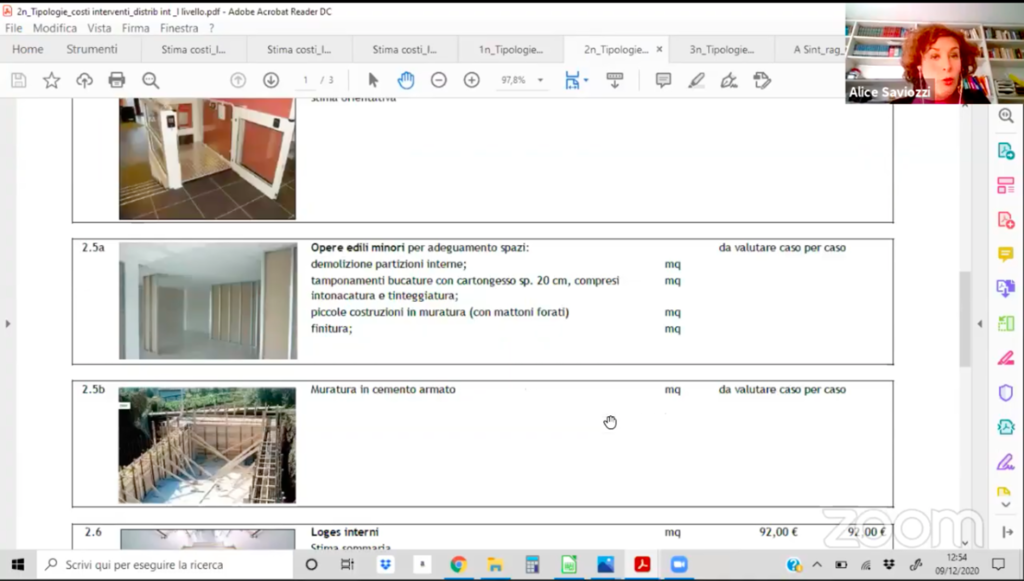Add a sticky note comment from toolbar
The width and height of the screenshot is (1024, 581).
click(x=663, y=80)
